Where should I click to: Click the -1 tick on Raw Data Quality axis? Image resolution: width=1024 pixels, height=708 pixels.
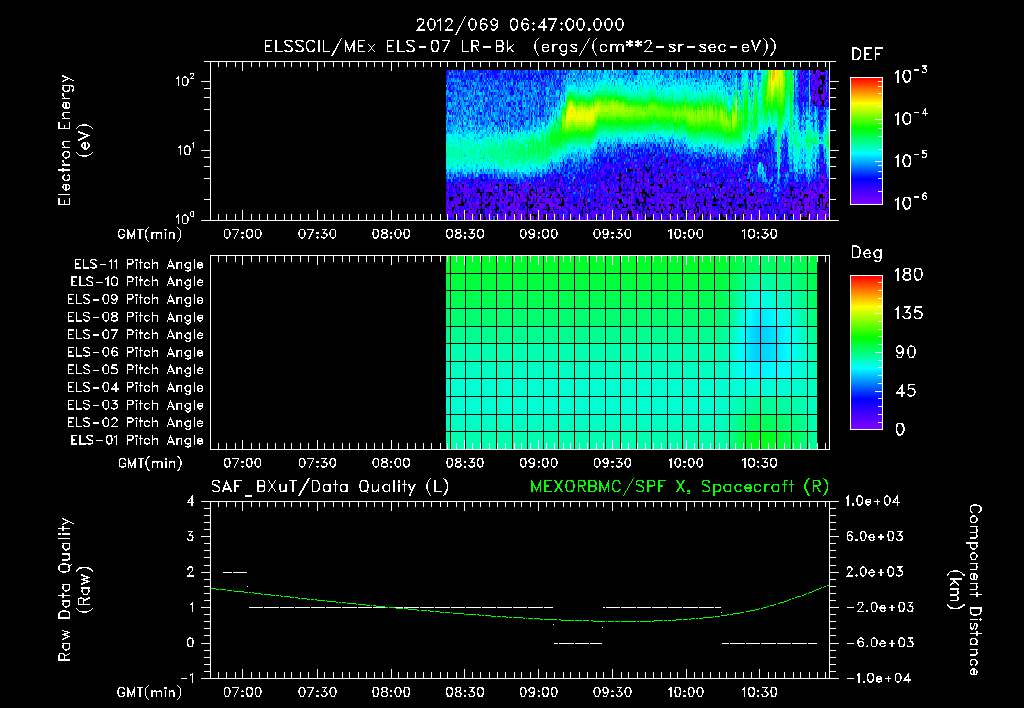point(187,678)
